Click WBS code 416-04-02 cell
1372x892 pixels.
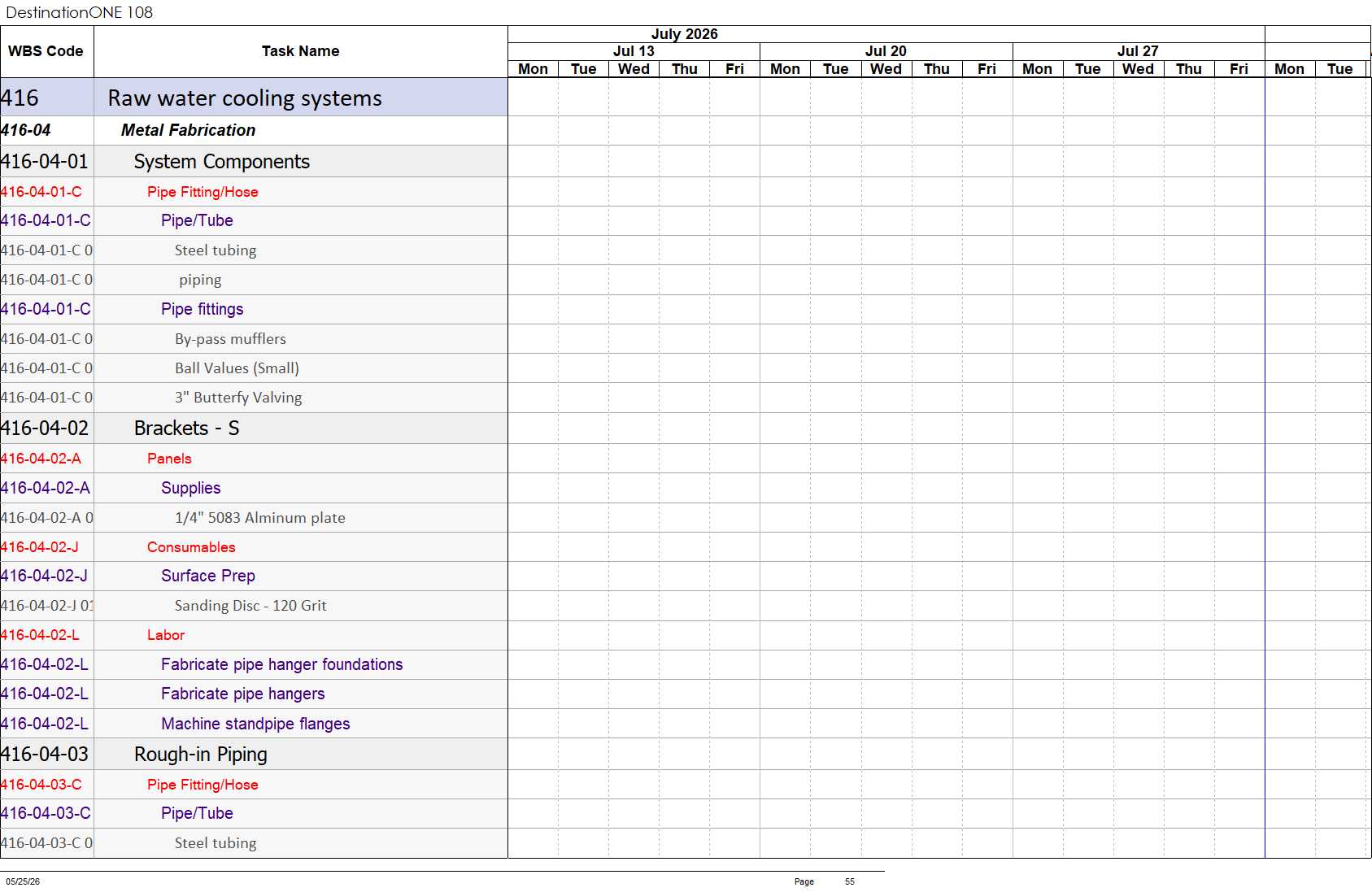coord(46,428)
